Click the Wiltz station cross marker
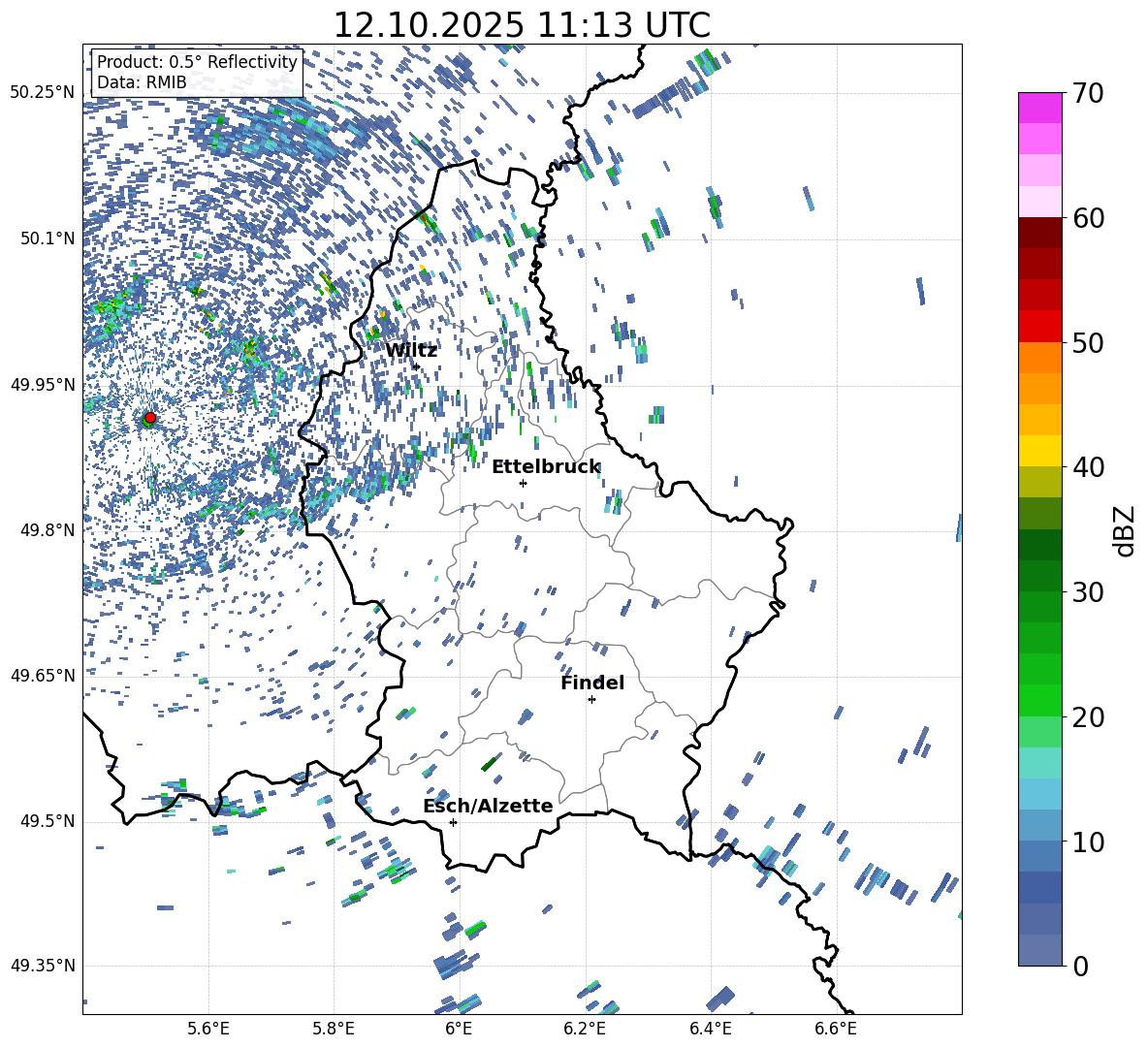1148x1048 pixels. [416, 366]
